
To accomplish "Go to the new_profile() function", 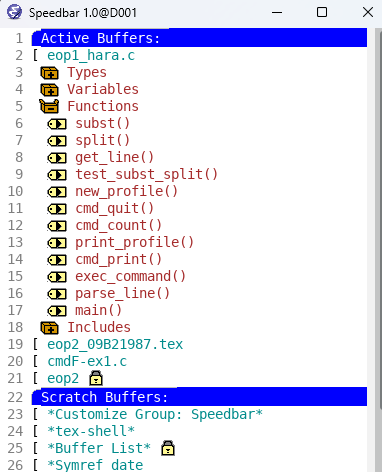I will click(126, 191).
